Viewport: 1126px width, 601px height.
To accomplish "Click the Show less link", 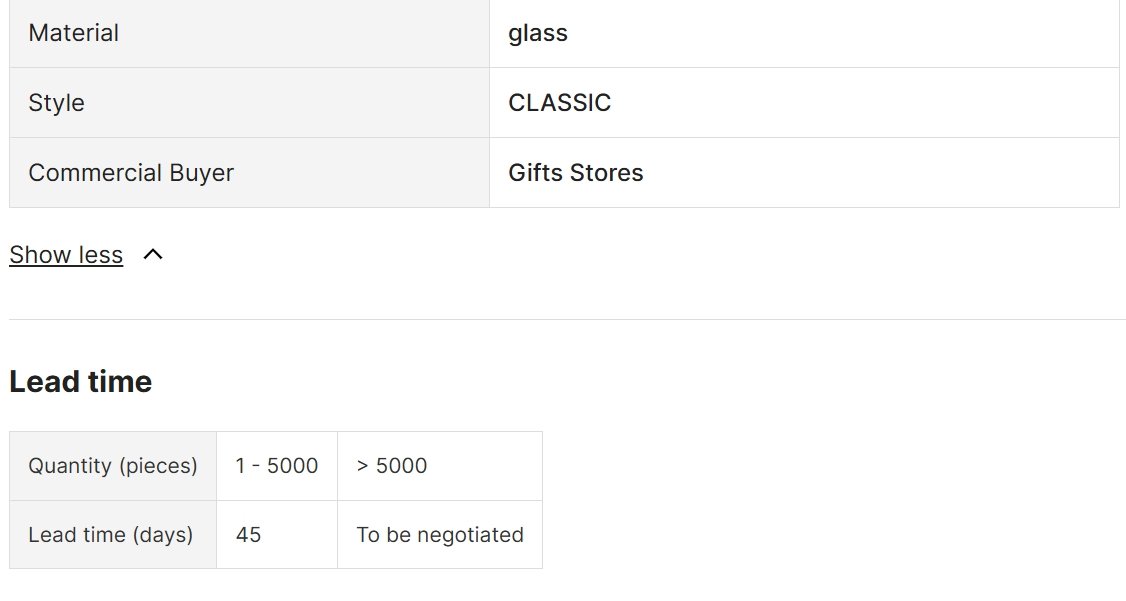I will tap(66, 255).
